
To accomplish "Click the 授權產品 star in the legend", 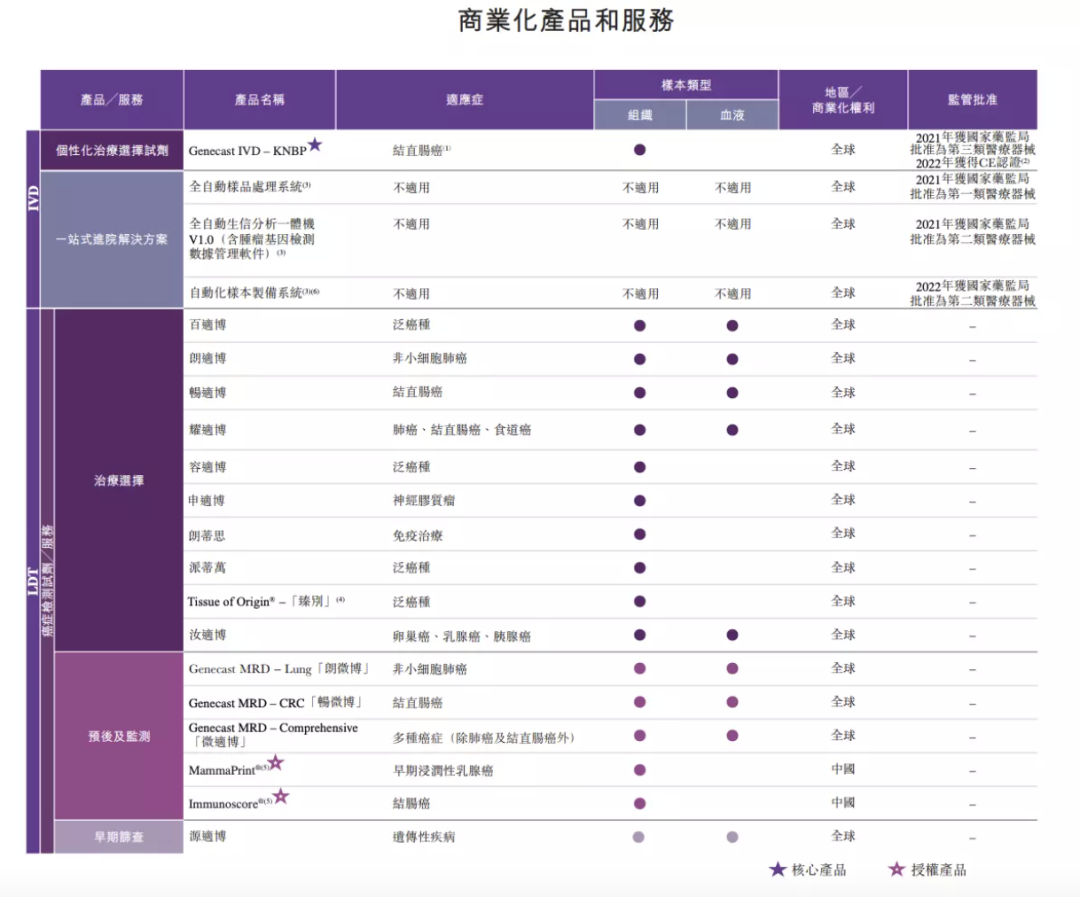I will tap(896, 869).
